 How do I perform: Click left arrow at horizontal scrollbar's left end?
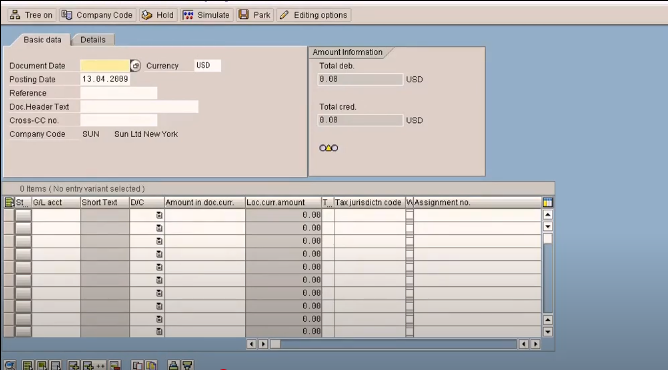[251, 344]
